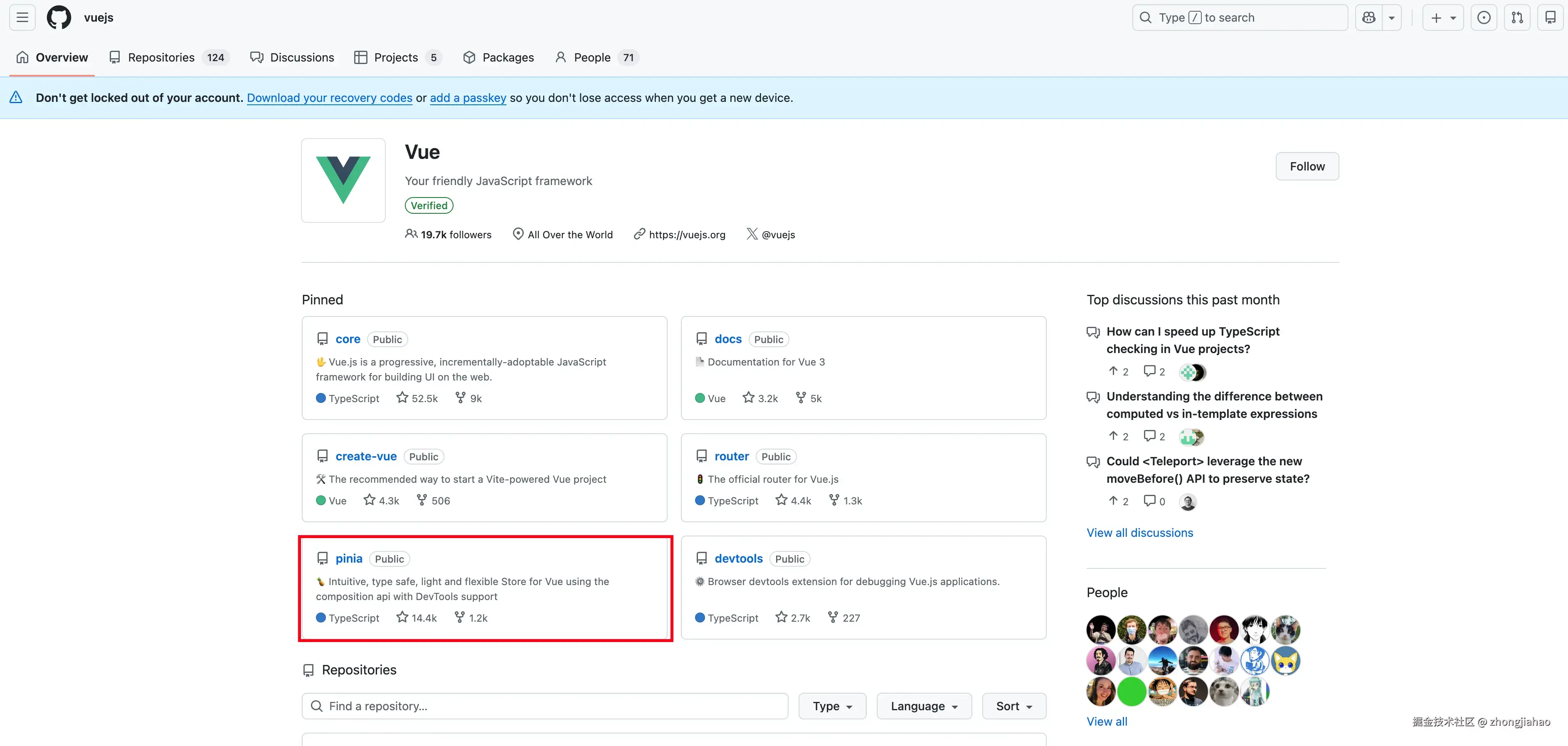The image size is (1568, 746).
Task: Expand the Copilot dropdown arrow
Action: click(1391, 17)
